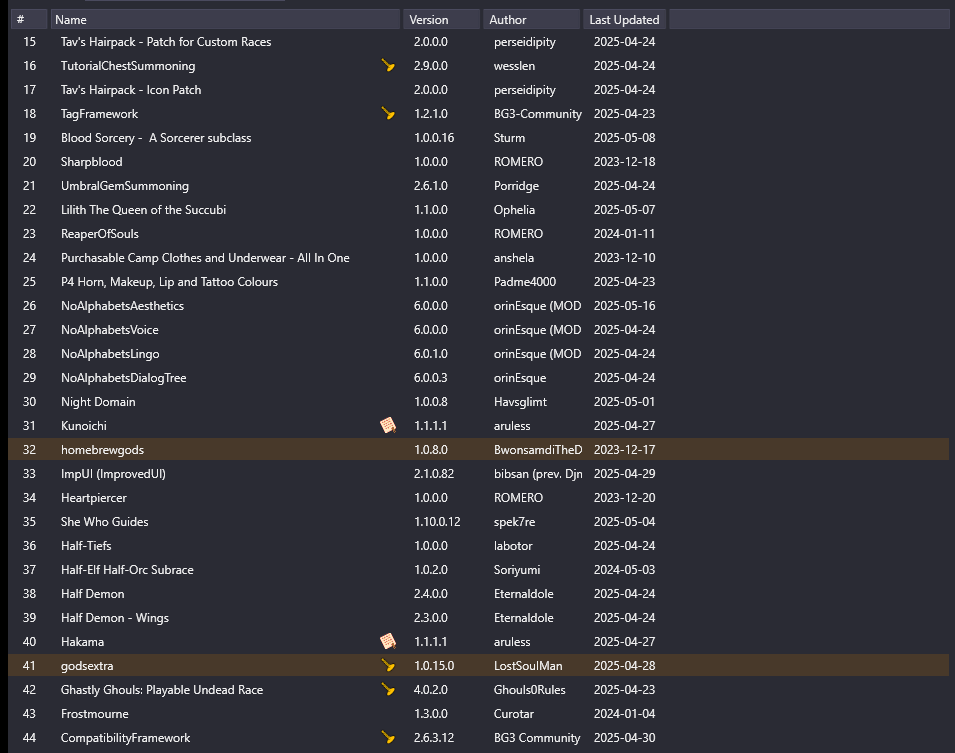Select the TagFramework mod name
Screen dimensions: 955x753
(99, 113)
